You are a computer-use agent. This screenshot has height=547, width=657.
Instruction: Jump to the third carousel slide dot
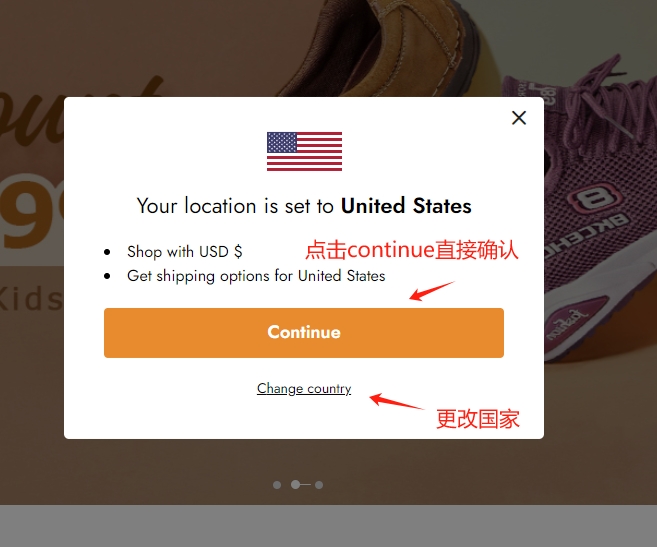[319, 485]
